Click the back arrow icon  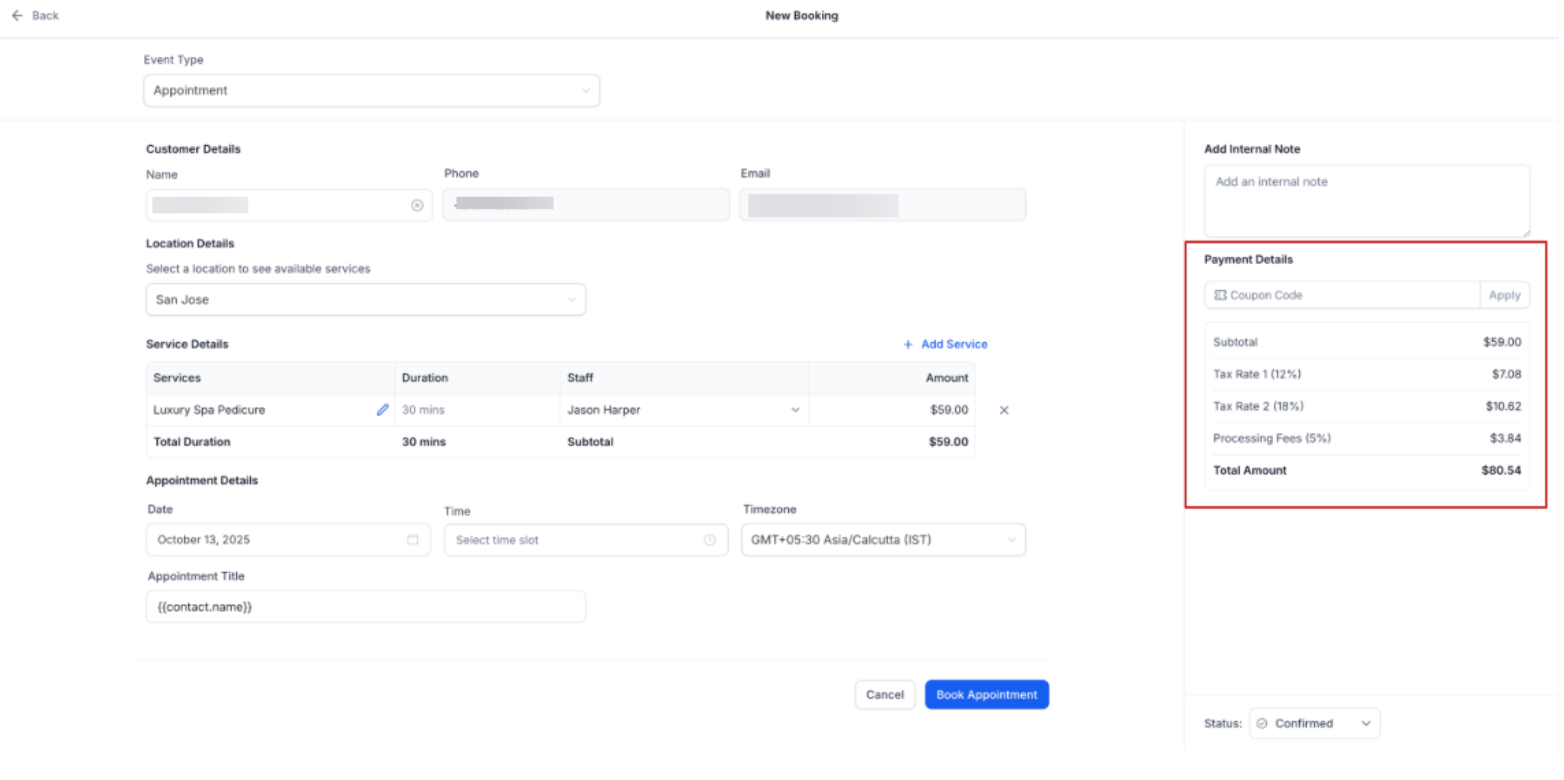[x=17, y=16]
